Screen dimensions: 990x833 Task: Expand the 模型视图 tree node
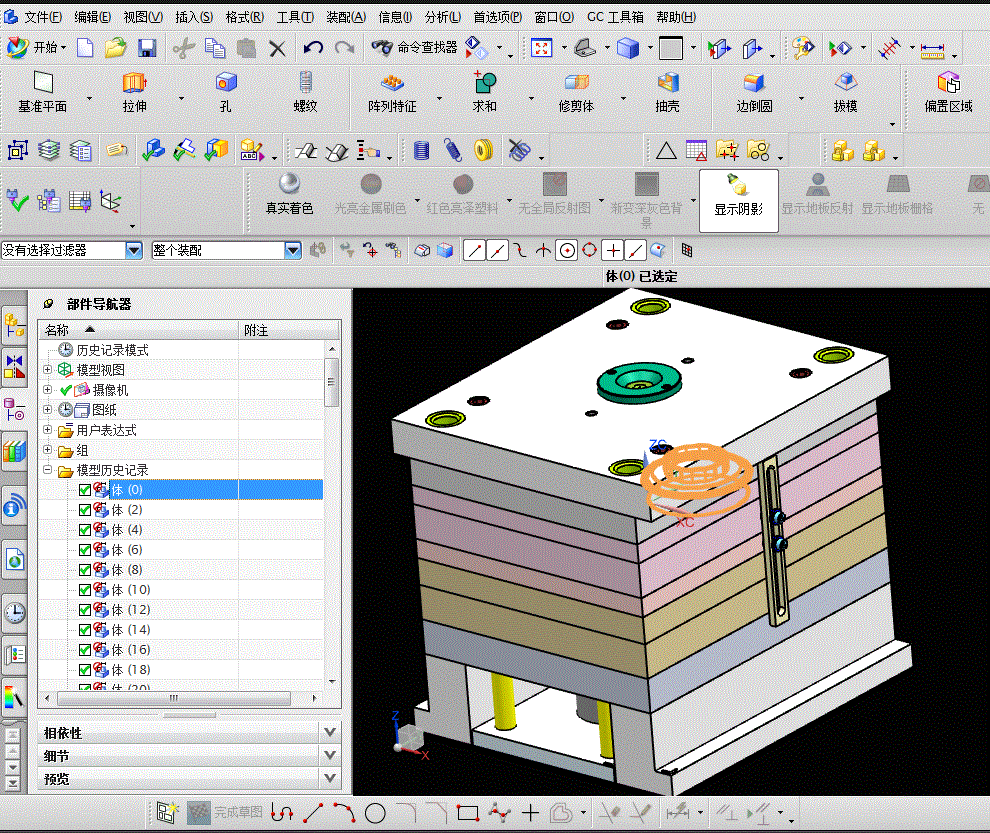(x=47, y=370)
